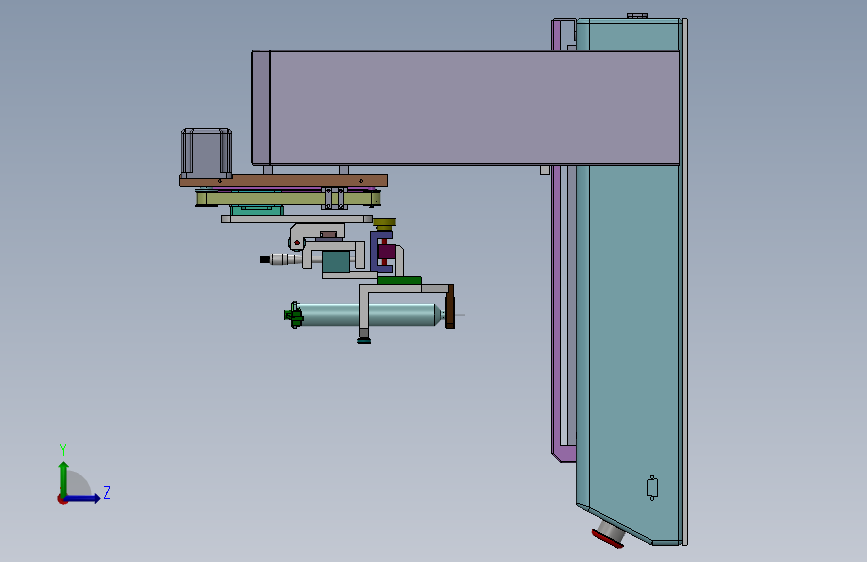Select the thin gray back plate beside the column
Screen dimensions: 867x562
685,282
